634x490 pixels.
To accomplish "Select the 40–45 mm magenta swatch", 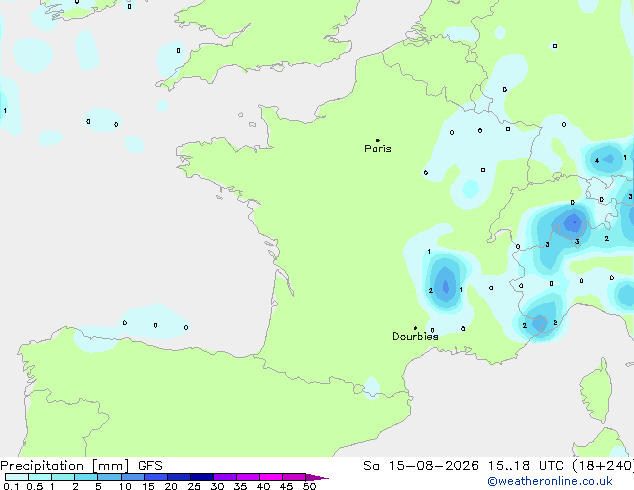I will pyautogui.click(x=271, y=477).
